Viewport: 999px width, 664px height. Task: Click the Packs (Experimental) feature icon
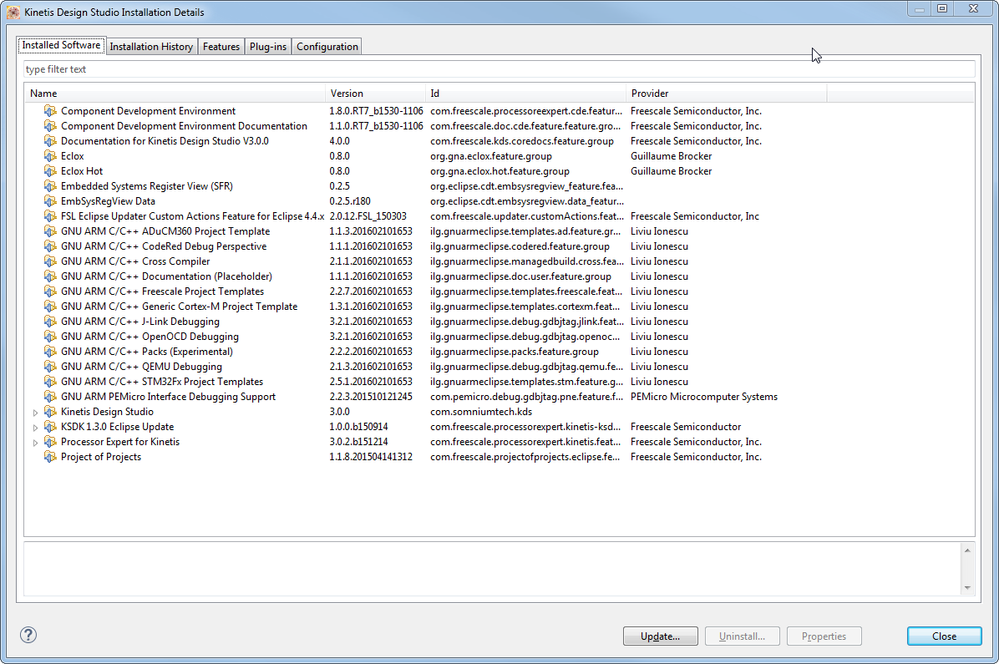[x=50, y=351]
